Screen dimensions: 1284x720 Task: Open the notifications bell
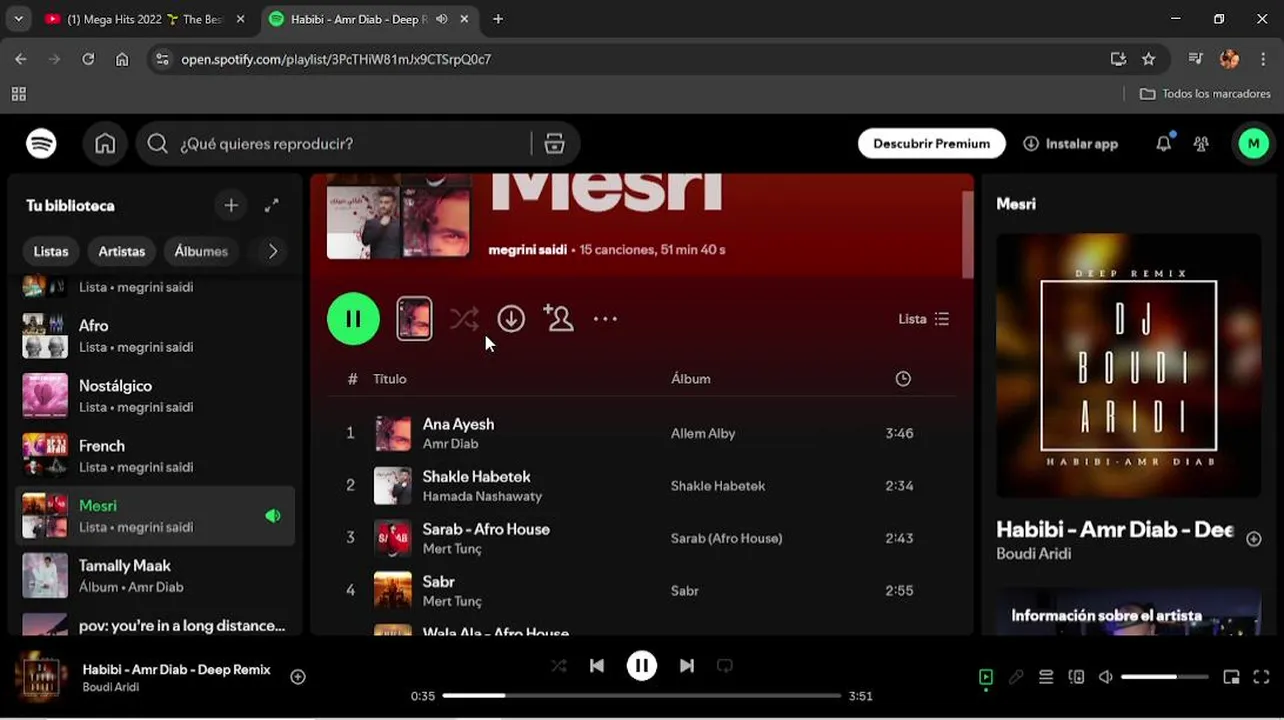coord(1163,144)
